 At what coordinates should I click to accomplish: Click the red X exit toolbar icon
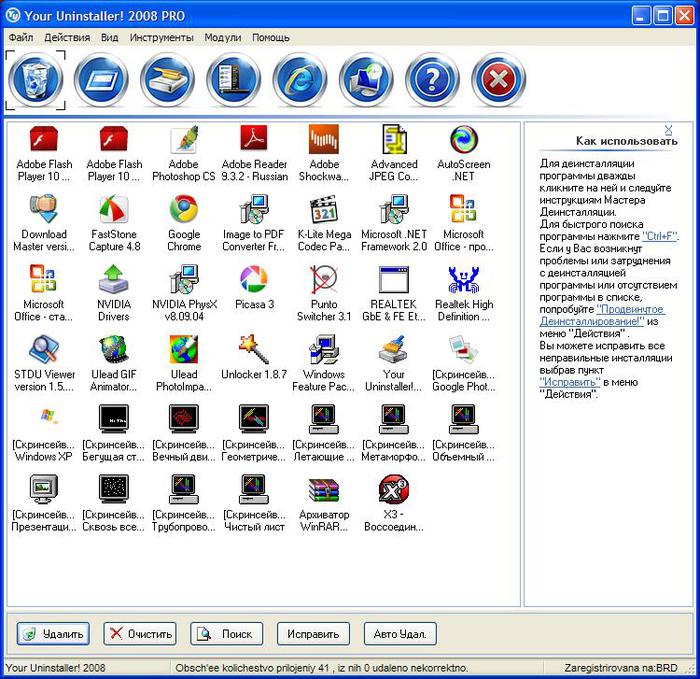[x=498, y=80]
